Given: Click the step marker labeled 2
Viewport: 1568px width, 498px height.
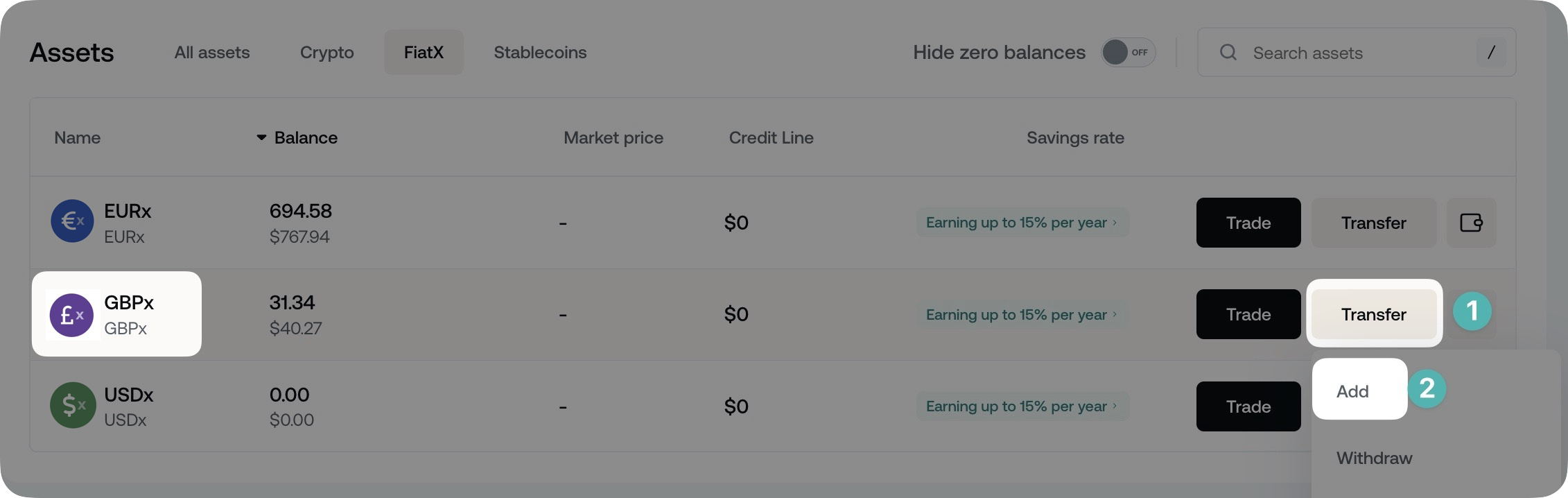Looking at the screenshot, I should click(1428, 389).
